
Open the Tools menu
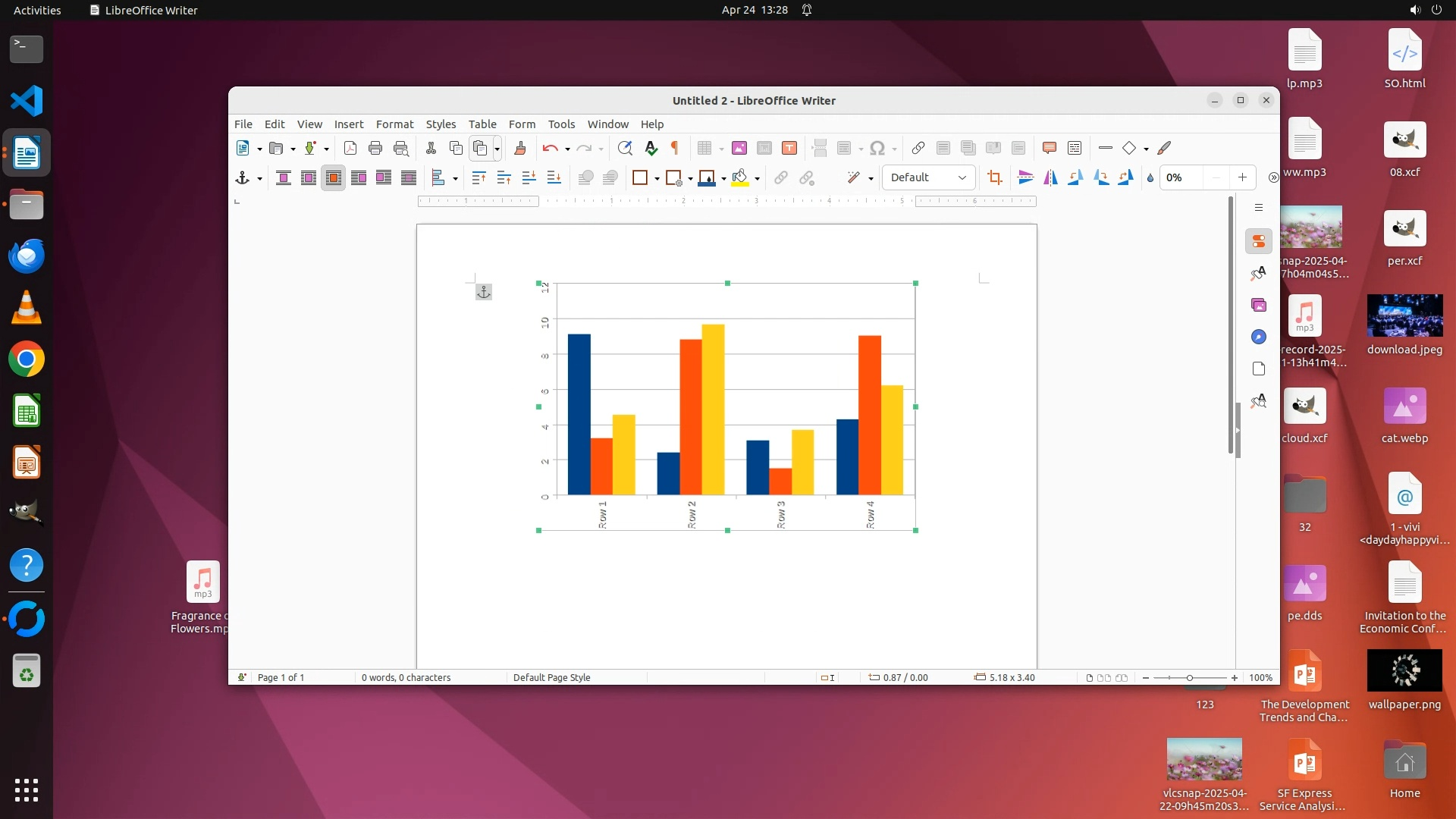point(561,124)
